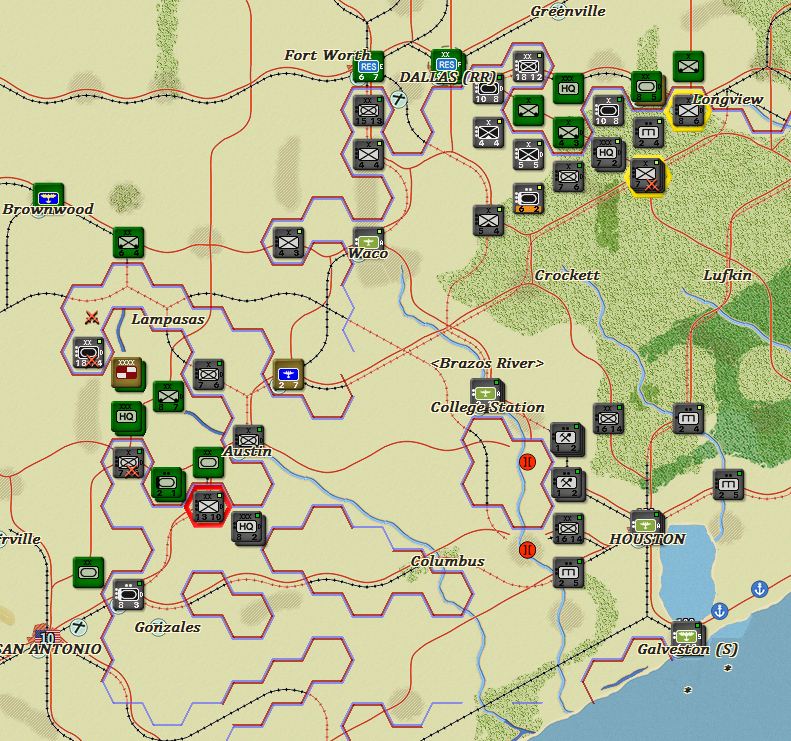Select the green HQ below the XXXX counter
The width and height of the screenshot is (791, 741).
127,417
